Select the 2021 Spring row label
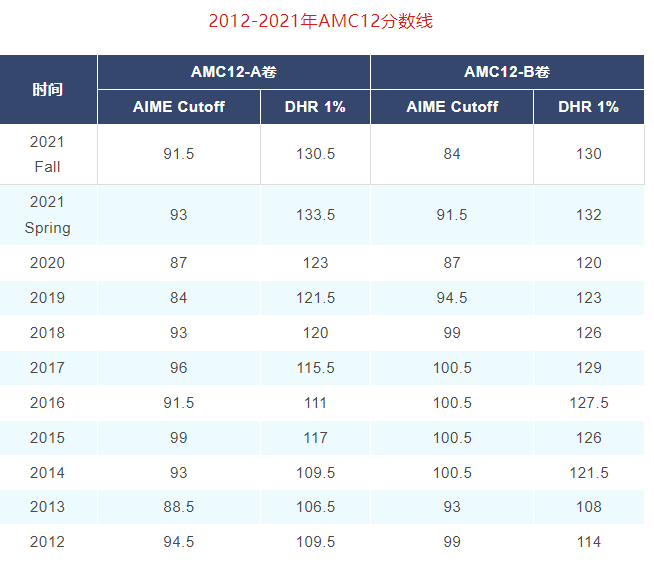This screenshot has width=654, height=566. tap(48, 215)
